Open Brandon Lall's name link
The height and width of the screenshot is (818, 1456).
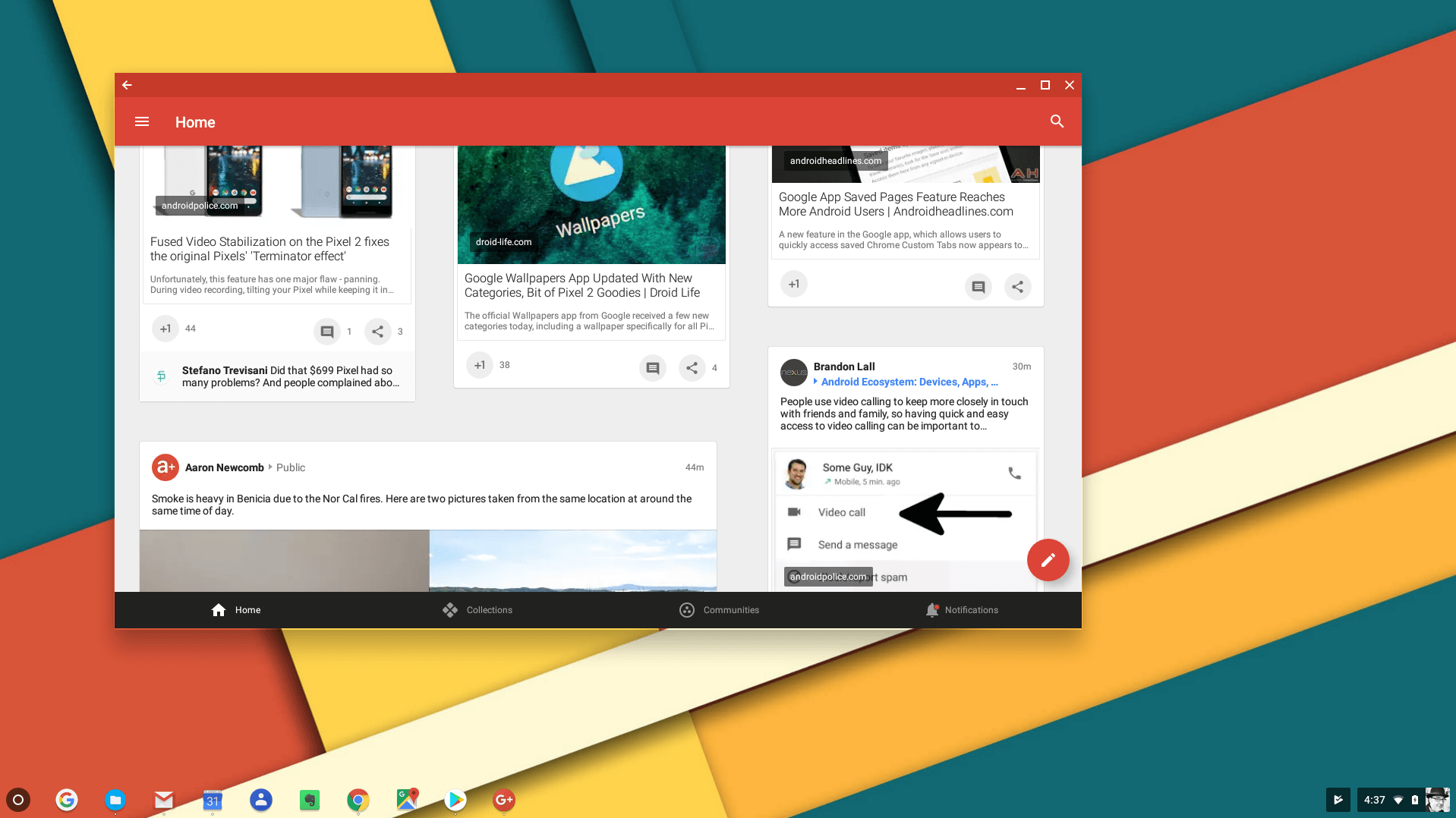point(844,367)
